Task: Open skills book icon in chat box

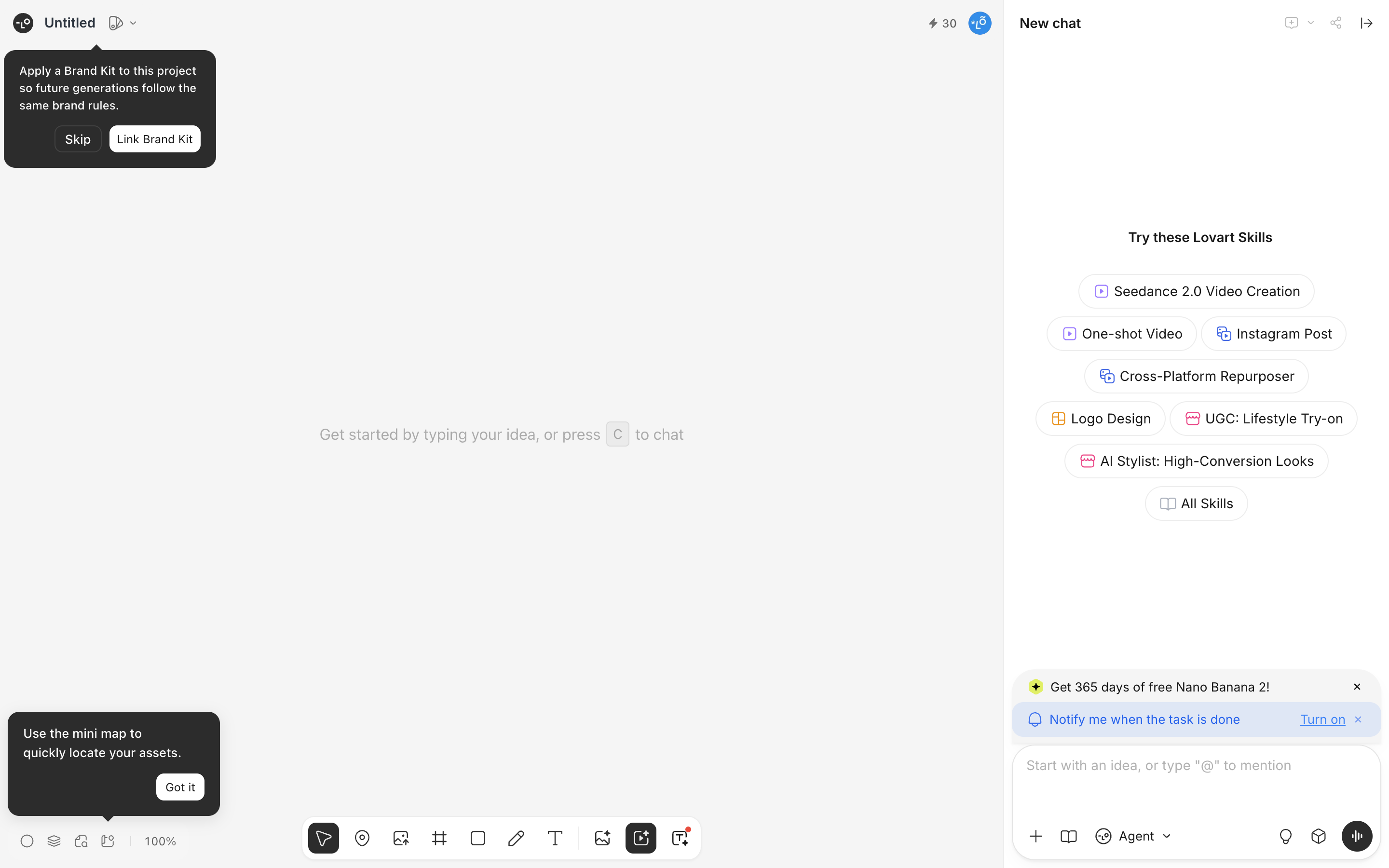Action: click(x=1068, y=836)
